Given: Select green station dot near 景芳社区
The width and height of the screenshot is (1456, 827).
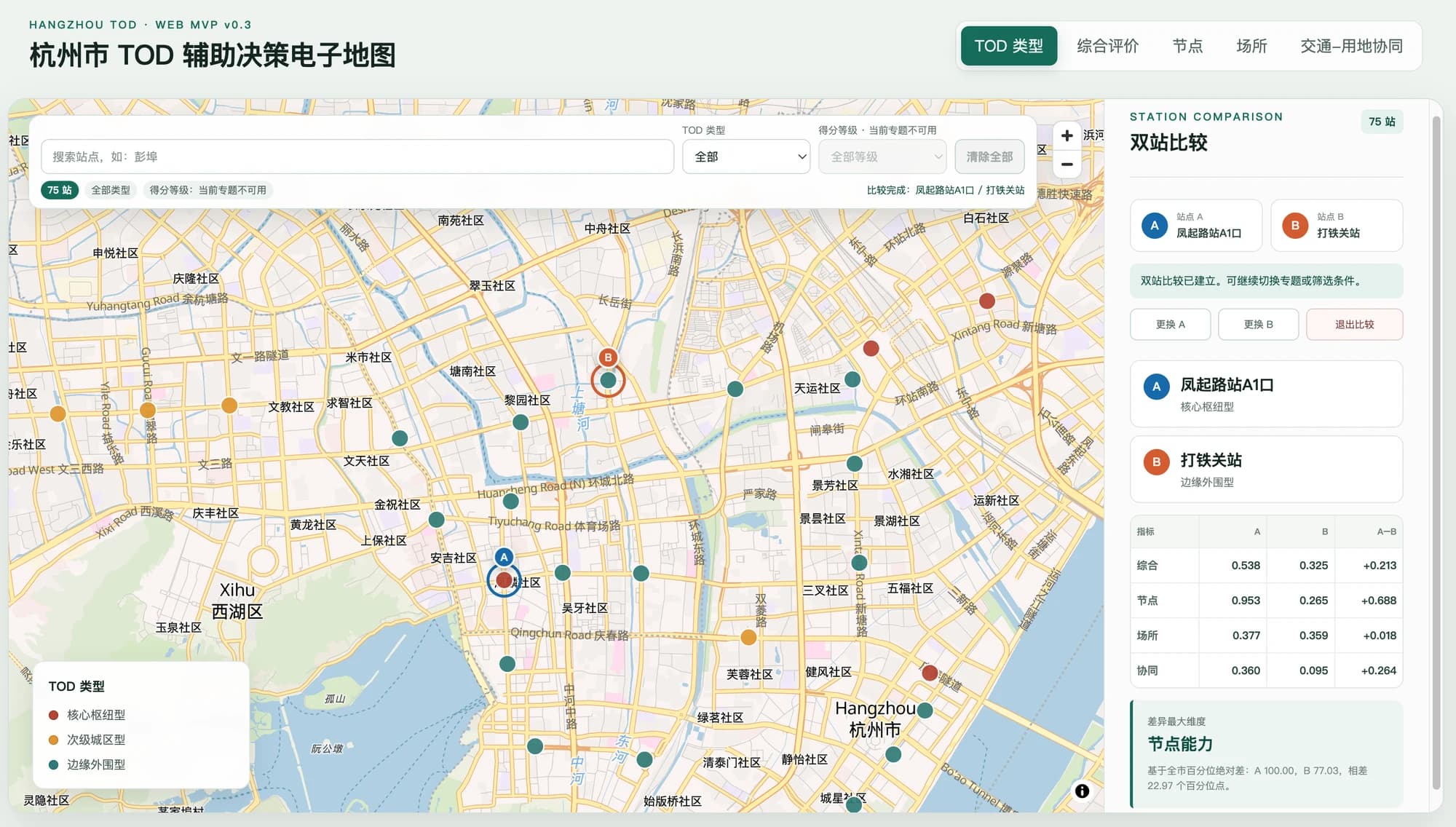Looking at the screenshot, I should click(x=855, y=464).
